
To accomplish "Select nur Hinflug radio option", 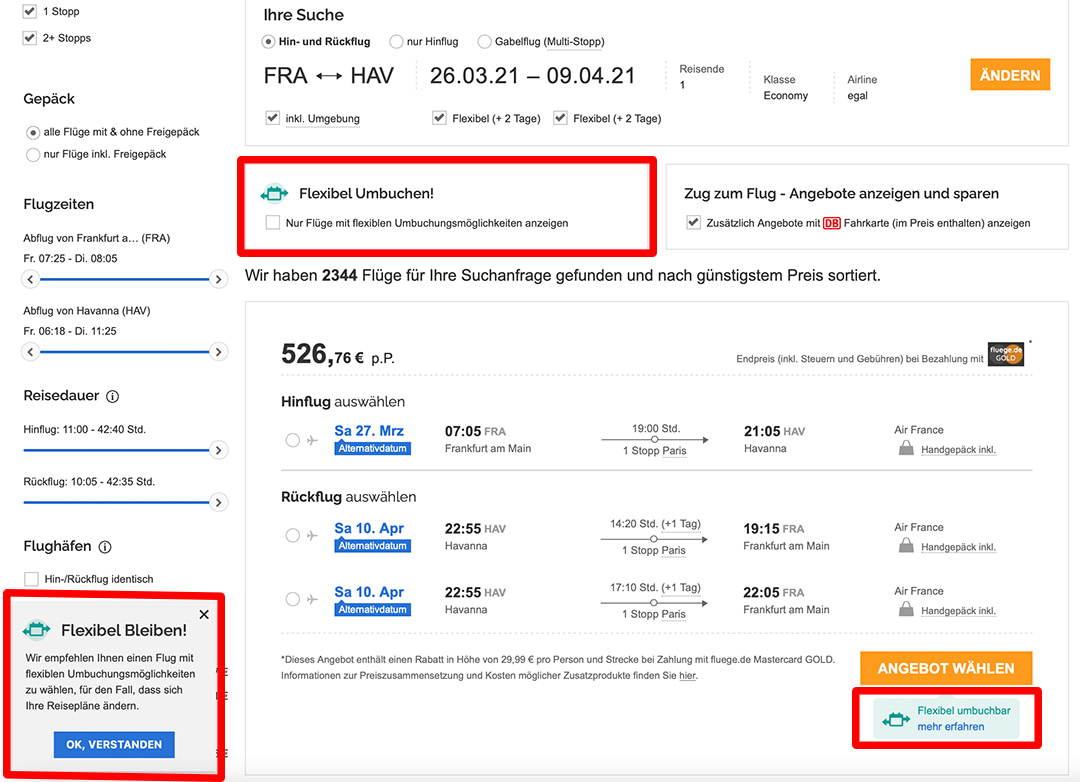I will tap(397, 42).
